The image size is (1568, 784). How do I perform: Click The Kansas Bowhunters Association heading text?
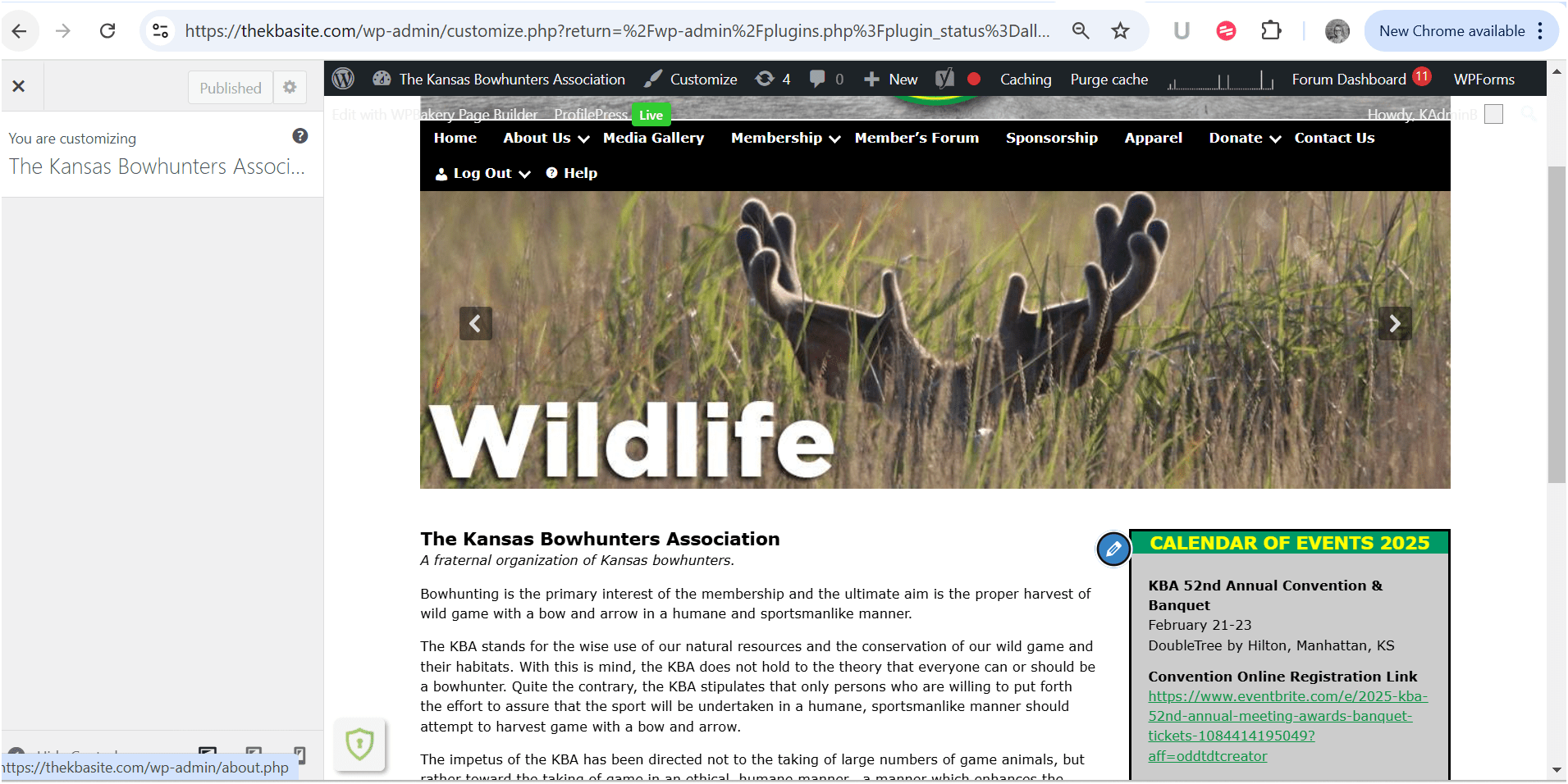pos(600,539)
